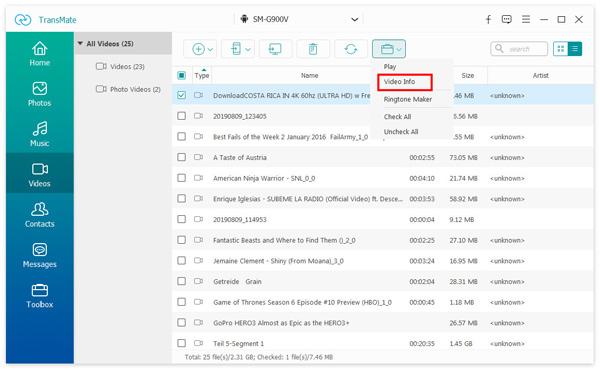The image size is (600, 370).
Task: Click the 1.45 GB size cell
Action: (x=461, y=343)
